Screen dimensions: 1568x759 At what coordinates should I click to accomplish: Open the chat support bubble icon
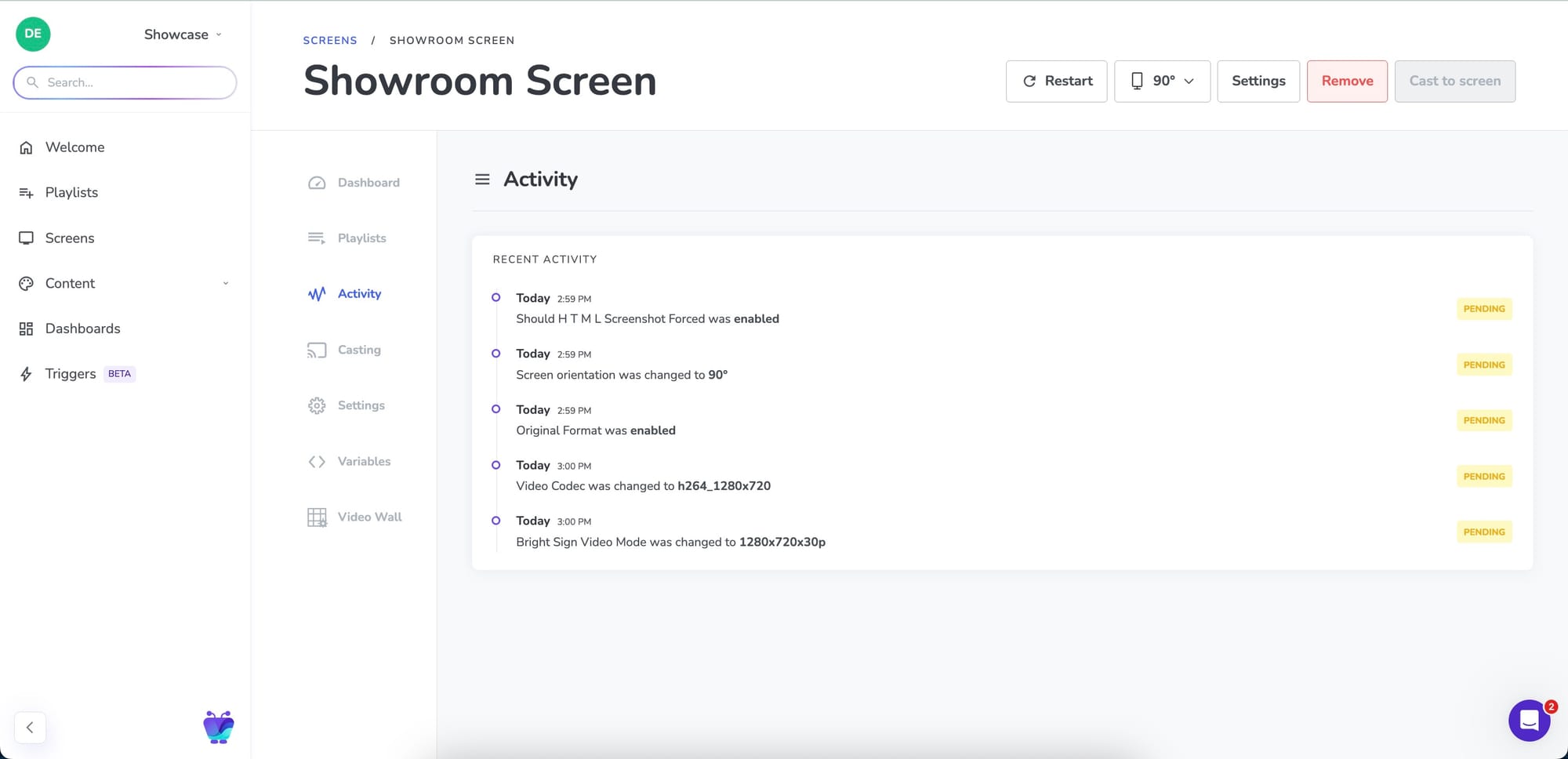click(1529, 720)
